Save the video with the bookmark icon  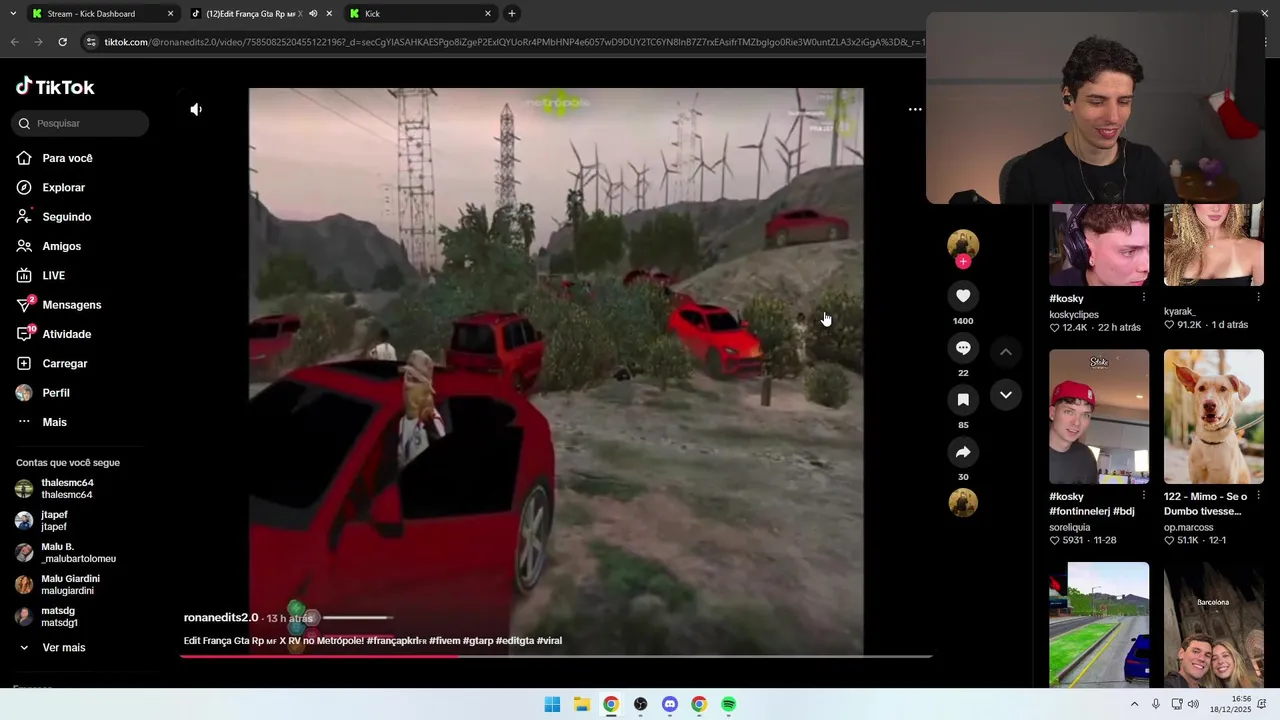coord(963,400)
